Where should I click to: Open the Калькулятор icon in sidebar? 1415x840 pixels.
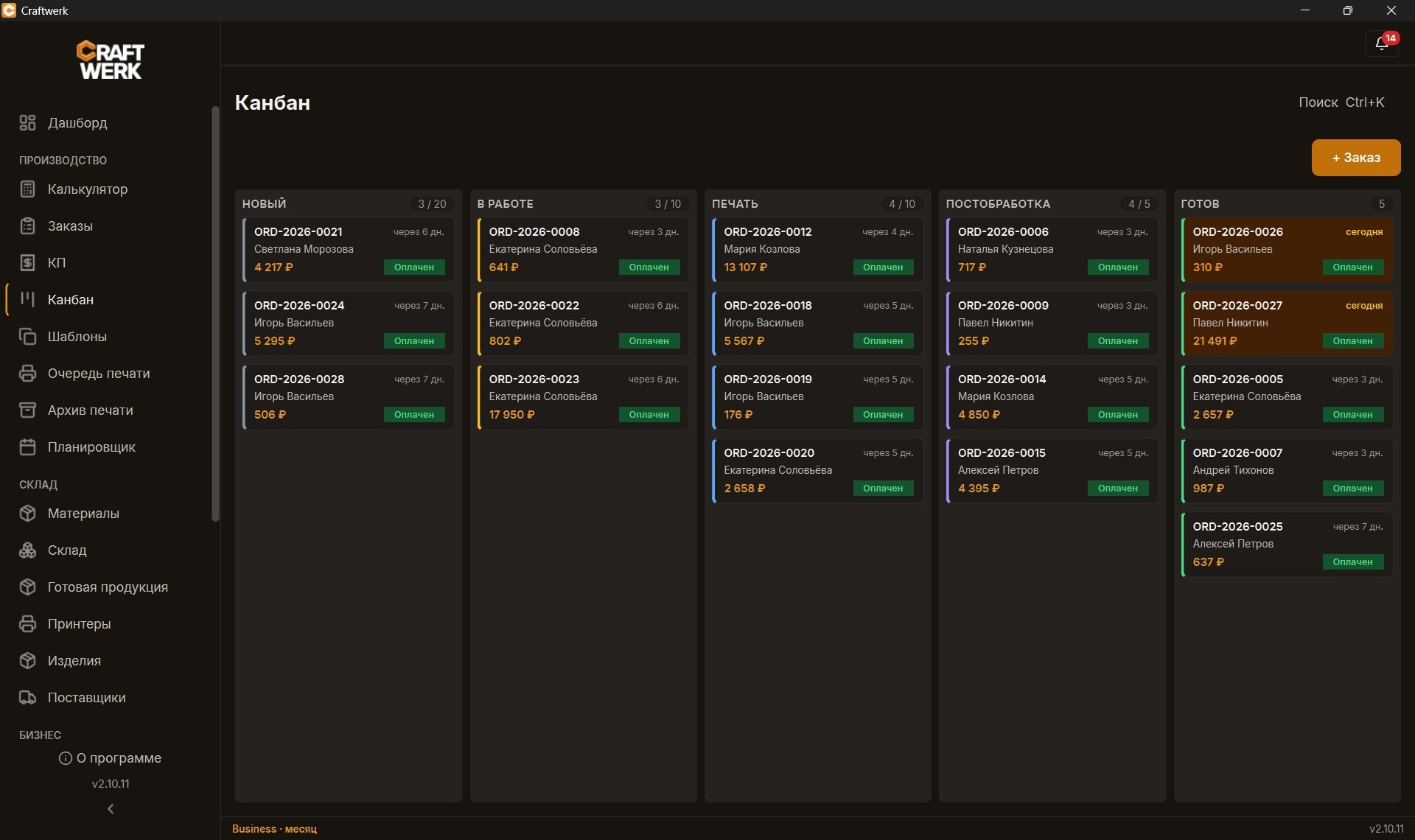click(27, 189)
